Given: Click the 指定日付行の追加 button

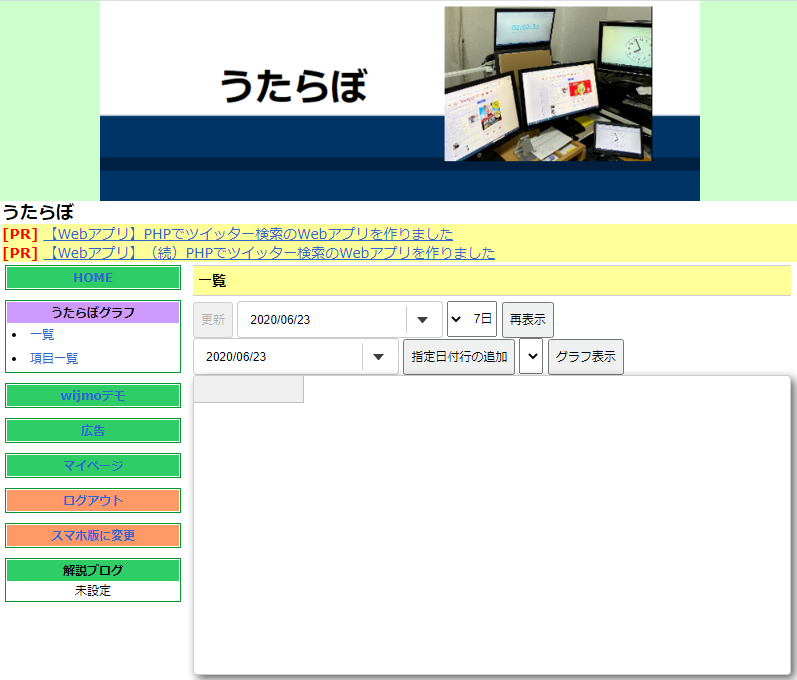Looking at the screenshot, I should pyautogui.click(x=459, y=357).
